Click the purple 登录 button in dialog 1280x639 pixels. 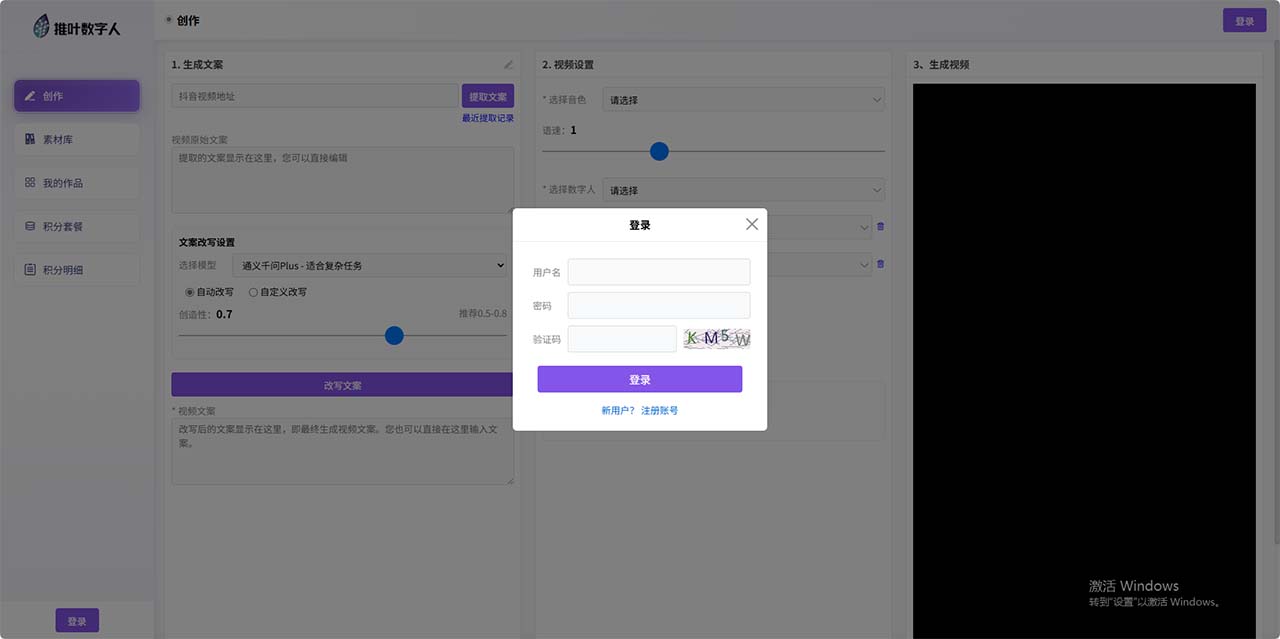(x=639, y=379)
